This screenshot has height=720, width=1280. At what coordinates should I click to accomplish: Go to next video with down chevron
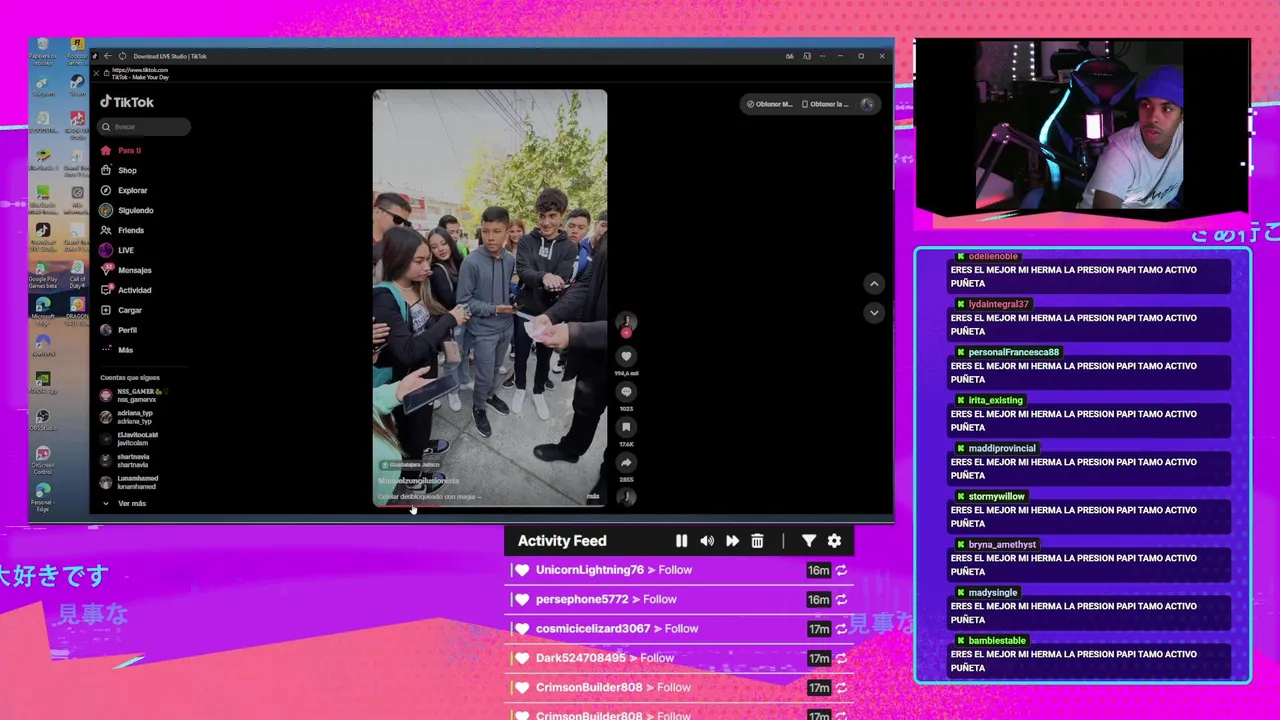pyautogui.click(x=874, y=313)
